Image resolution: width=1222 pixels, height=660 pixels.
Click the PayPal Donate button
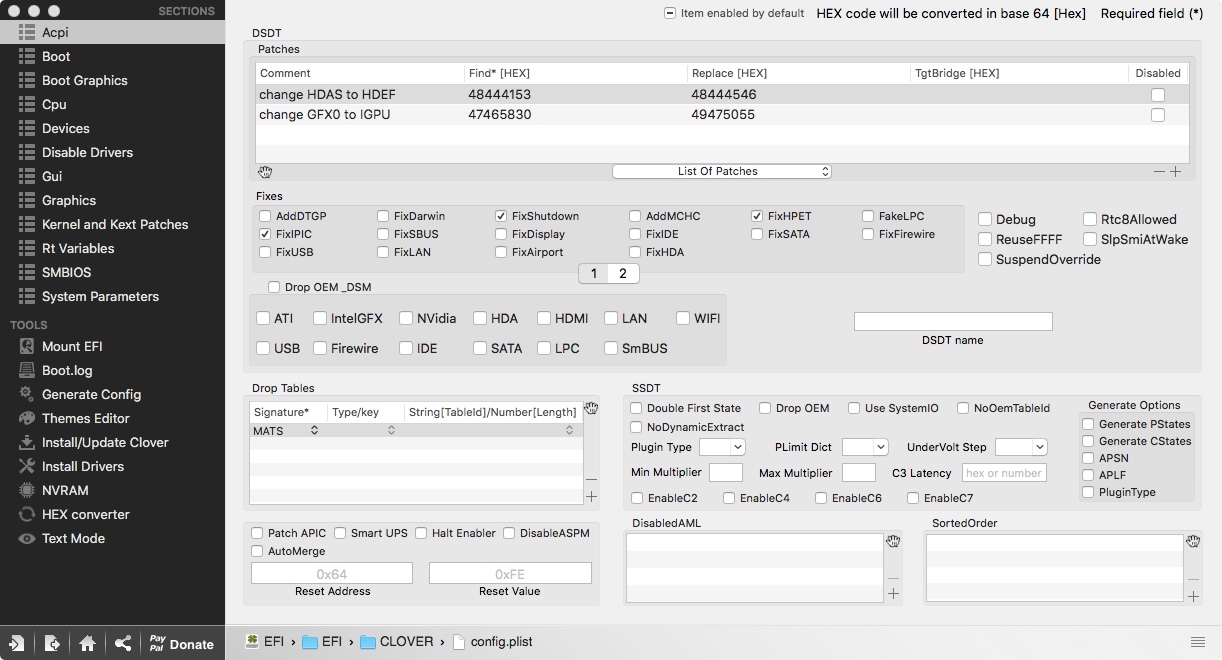(181, 643)
